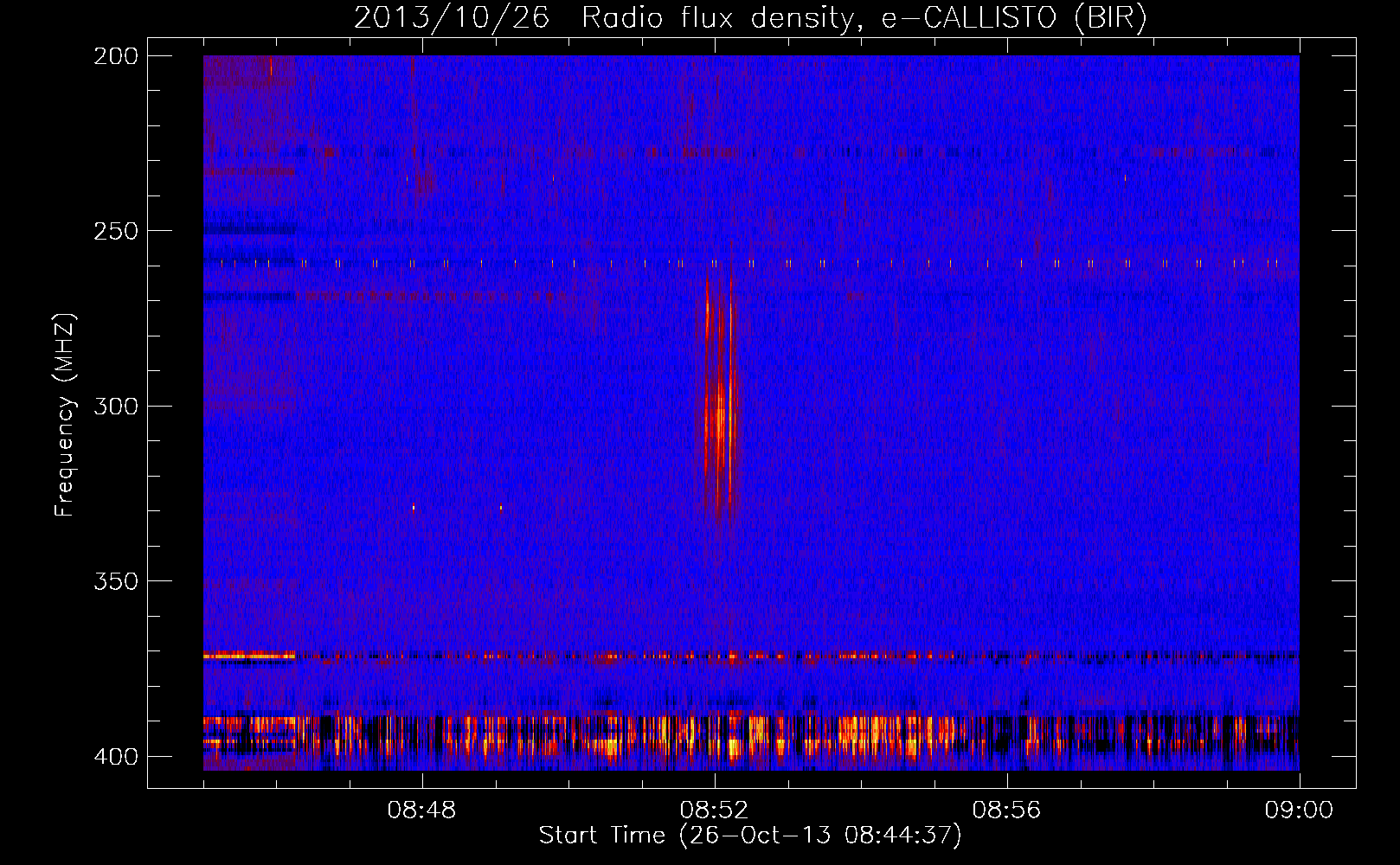The height and width of the screenshot is (865, 1400).
Task: Click the 250 frequency tick label
Action: (x=116, y=231)
